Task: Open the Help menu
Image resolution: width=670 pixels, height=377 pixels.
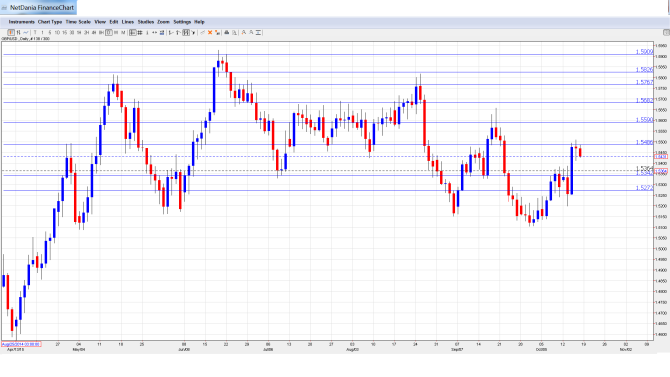Action: [199, 22]
